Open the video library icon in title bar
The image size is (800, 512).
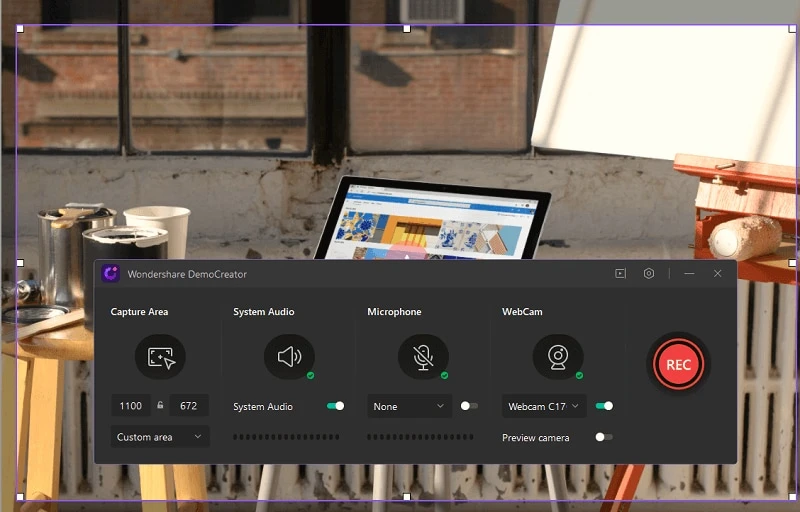pyautogui.click(x=620, y=273)
